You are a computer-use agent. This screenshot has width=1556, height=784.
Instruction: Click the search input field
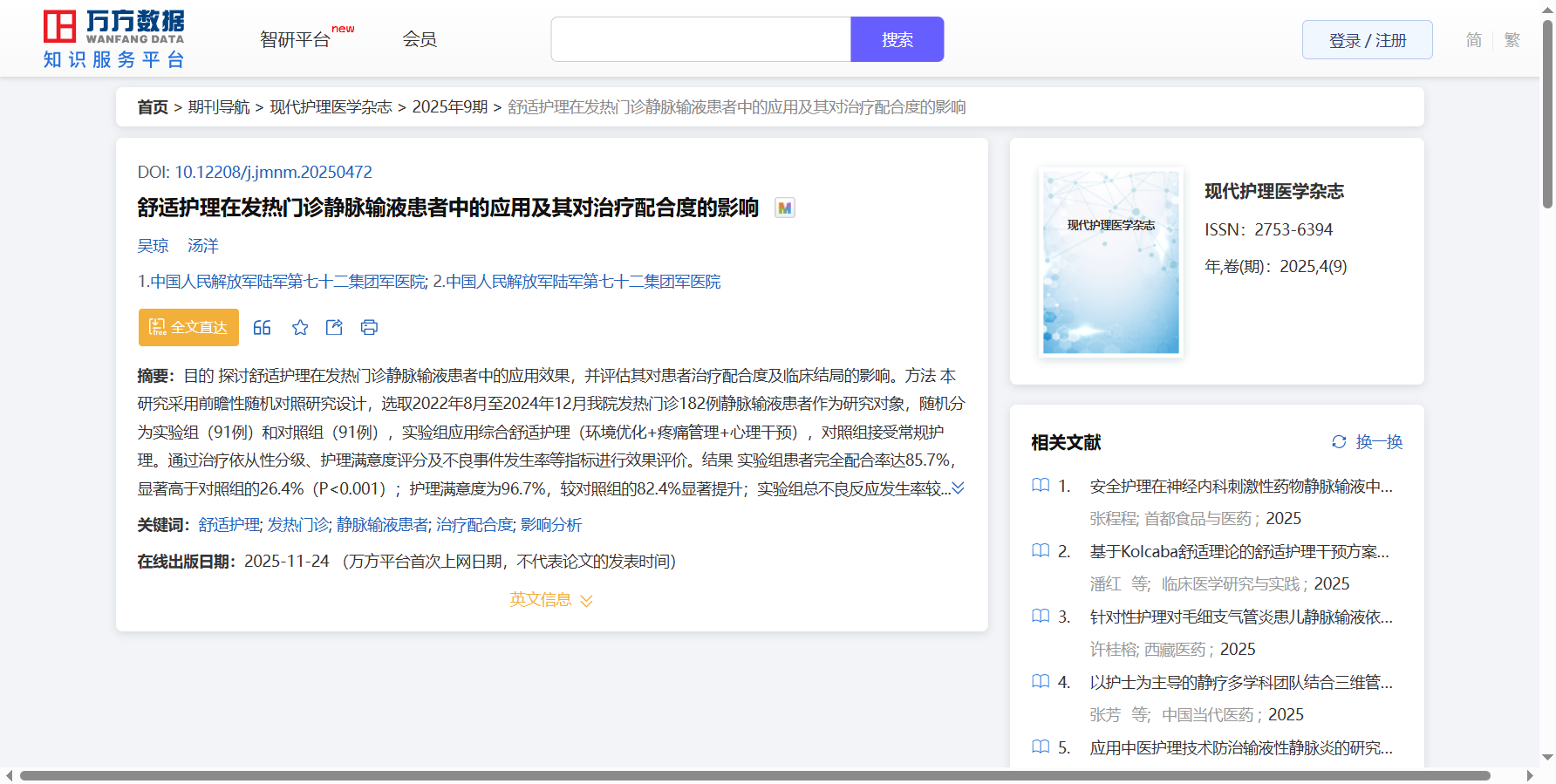700,40
